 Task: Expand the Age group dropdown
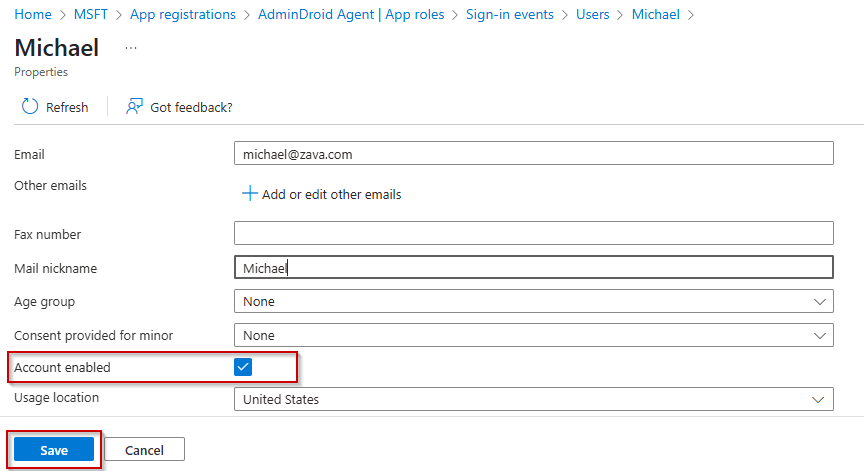coord(533,301)
